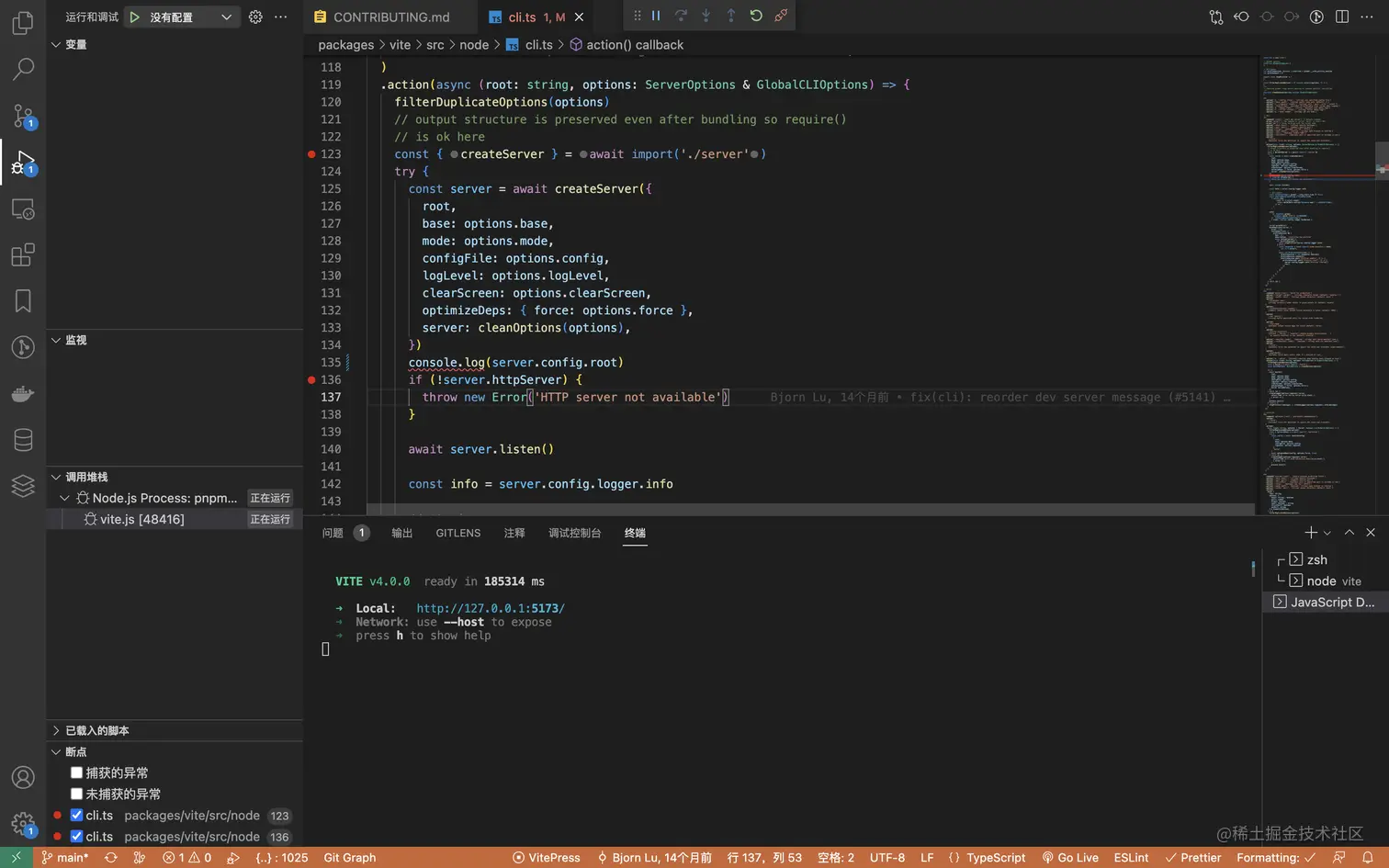This screenshot has height=868, width=1389.
Task: Open Accounts icon in activity bar
Action: [x=23, y=777]
